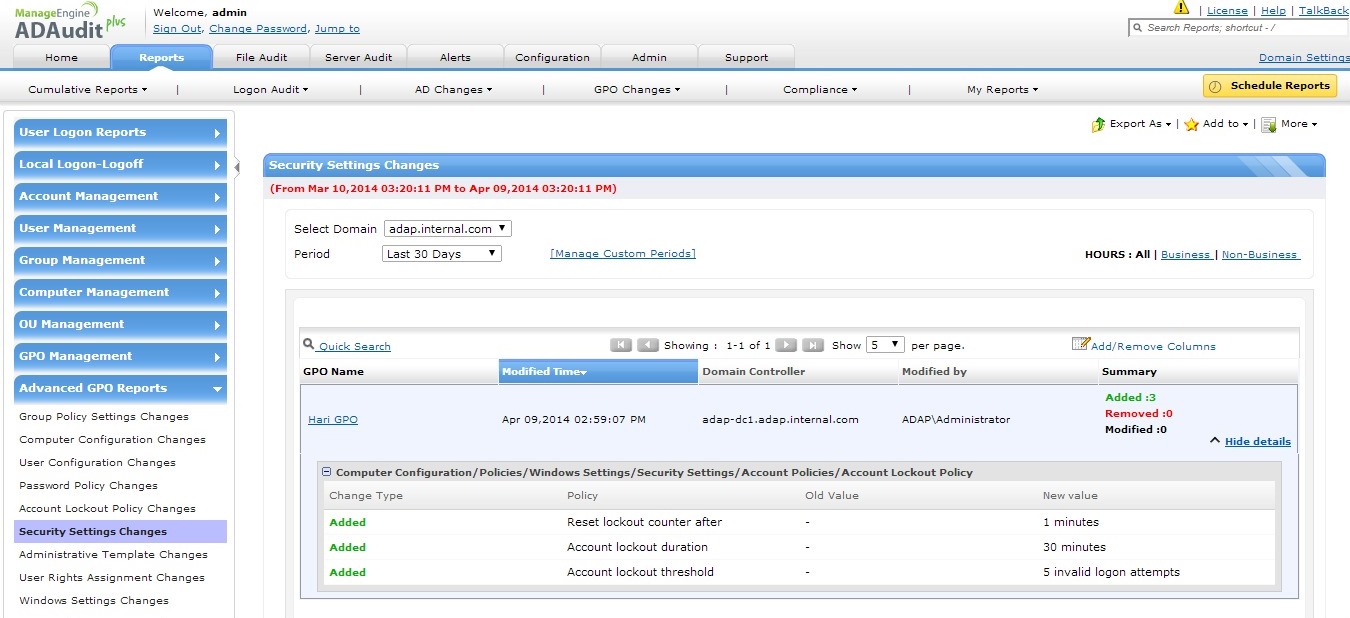Open the per page count dropdown
Viewport: 1350px width, 618px height.
click(x=885, y=345)
